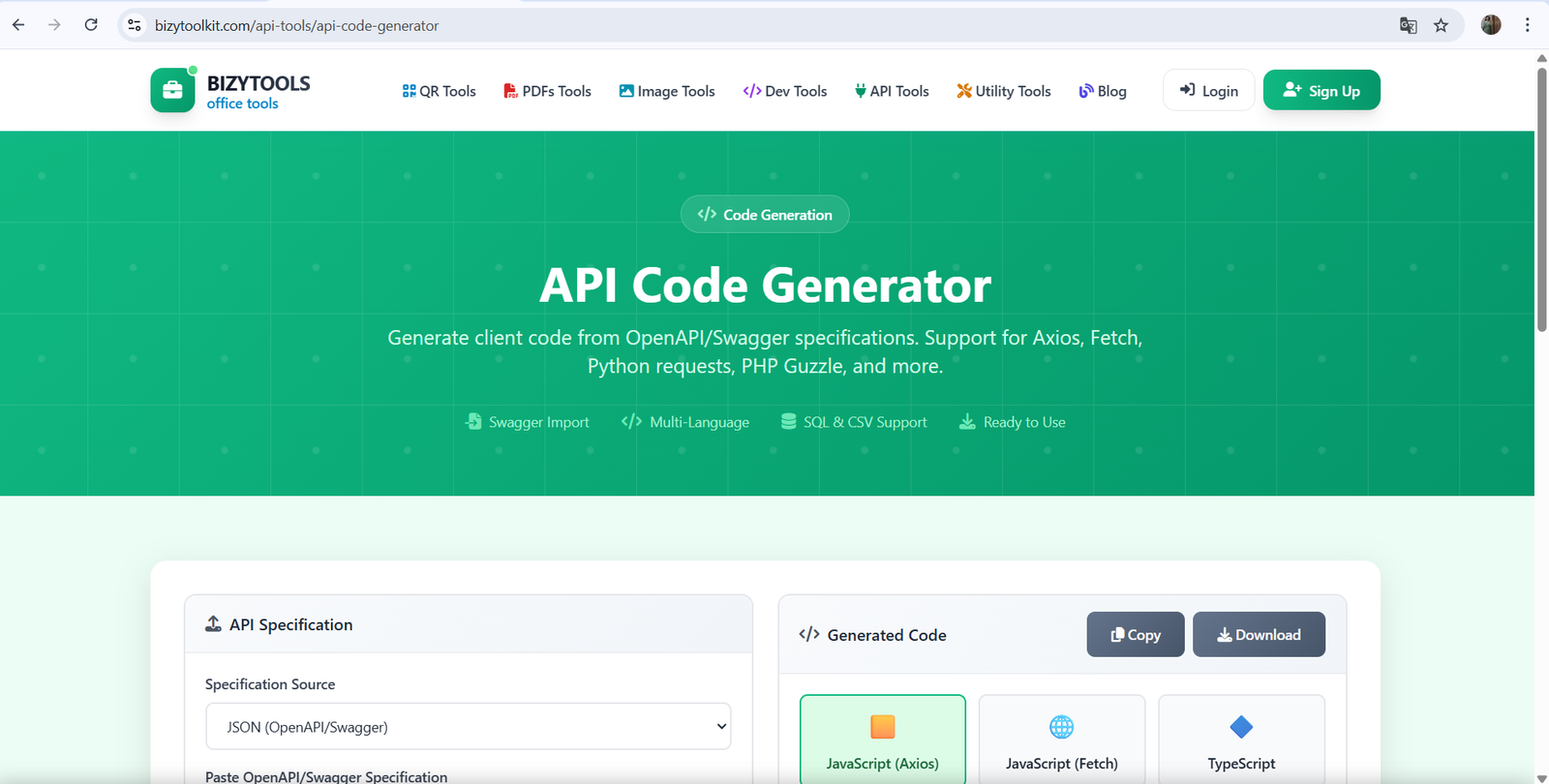Open the Dev Tools menu
Image resolution: width=1549 pixels, height=784 pixels.
pos(785,91)
